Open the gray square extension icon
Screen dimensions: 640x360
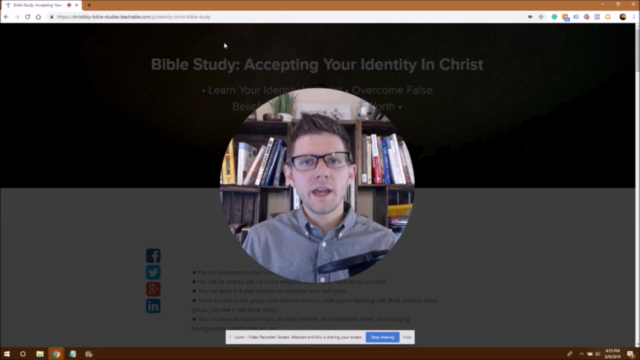click(x=597, y=17)
